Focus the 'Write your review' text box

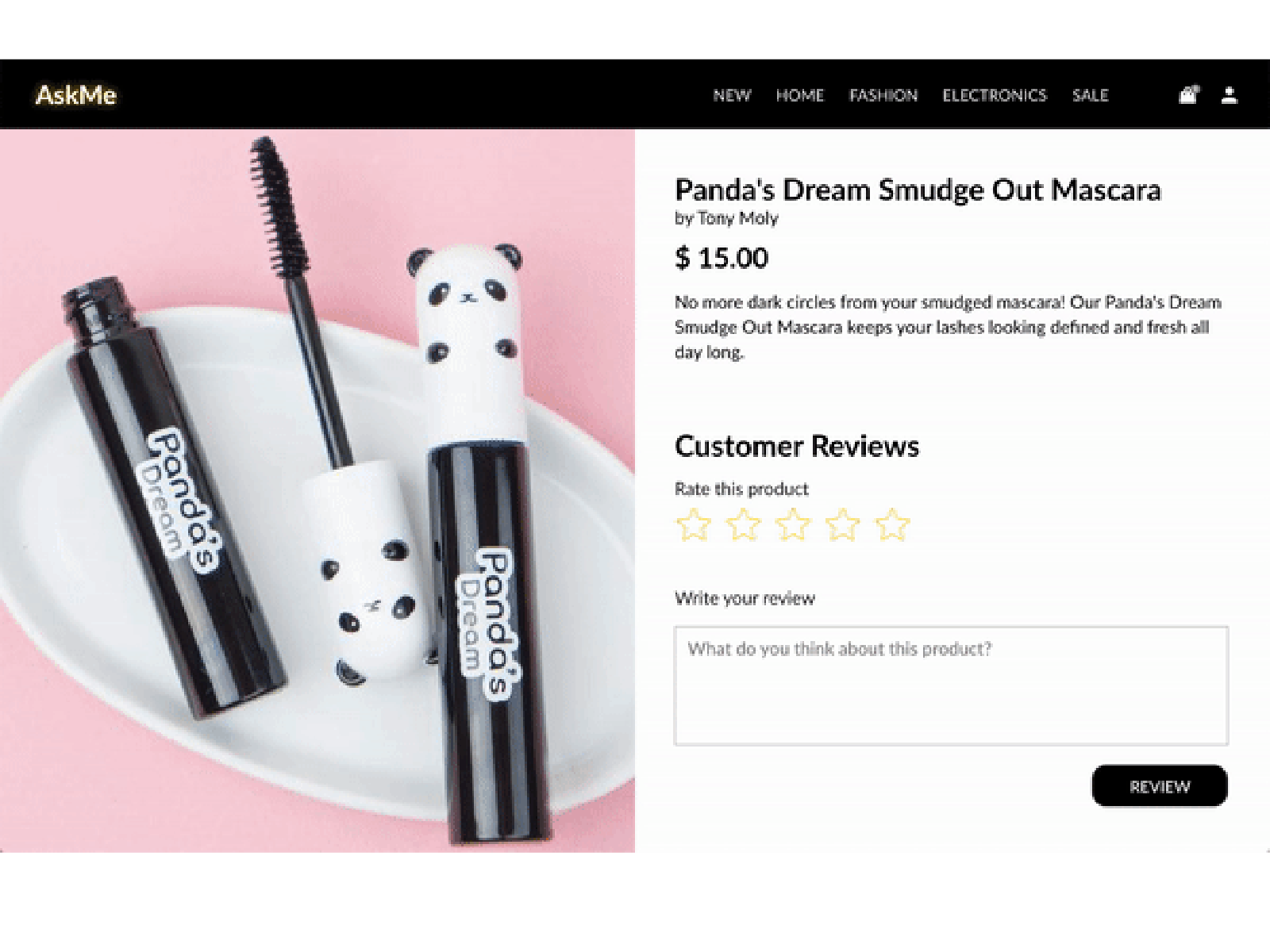951,686
